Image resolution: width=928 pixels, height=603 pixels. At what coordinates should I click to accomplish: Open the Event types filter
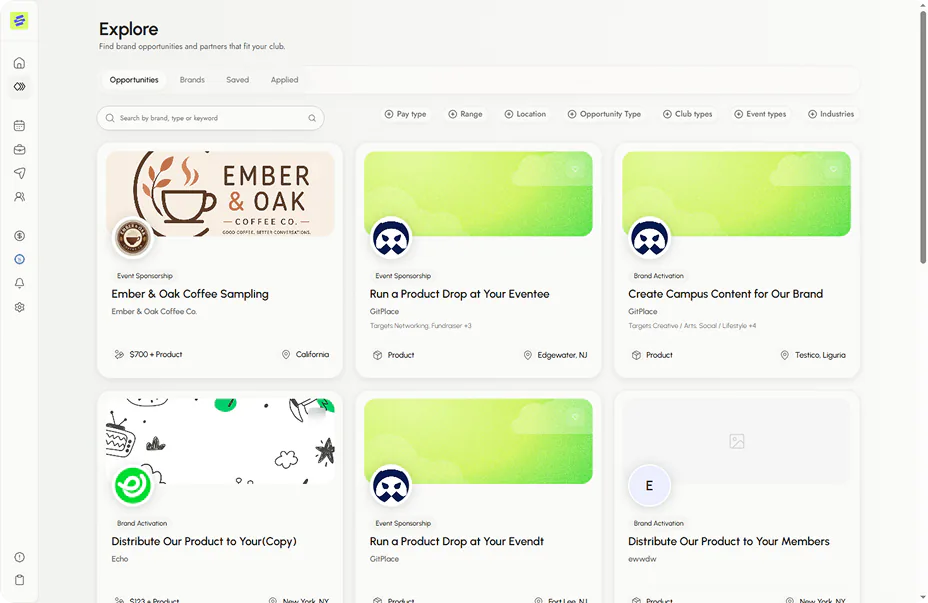(x=761, y=114)
